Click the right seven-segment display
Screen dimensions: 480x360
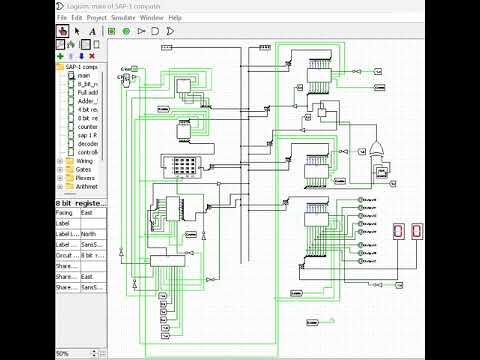tap(417, 231)
